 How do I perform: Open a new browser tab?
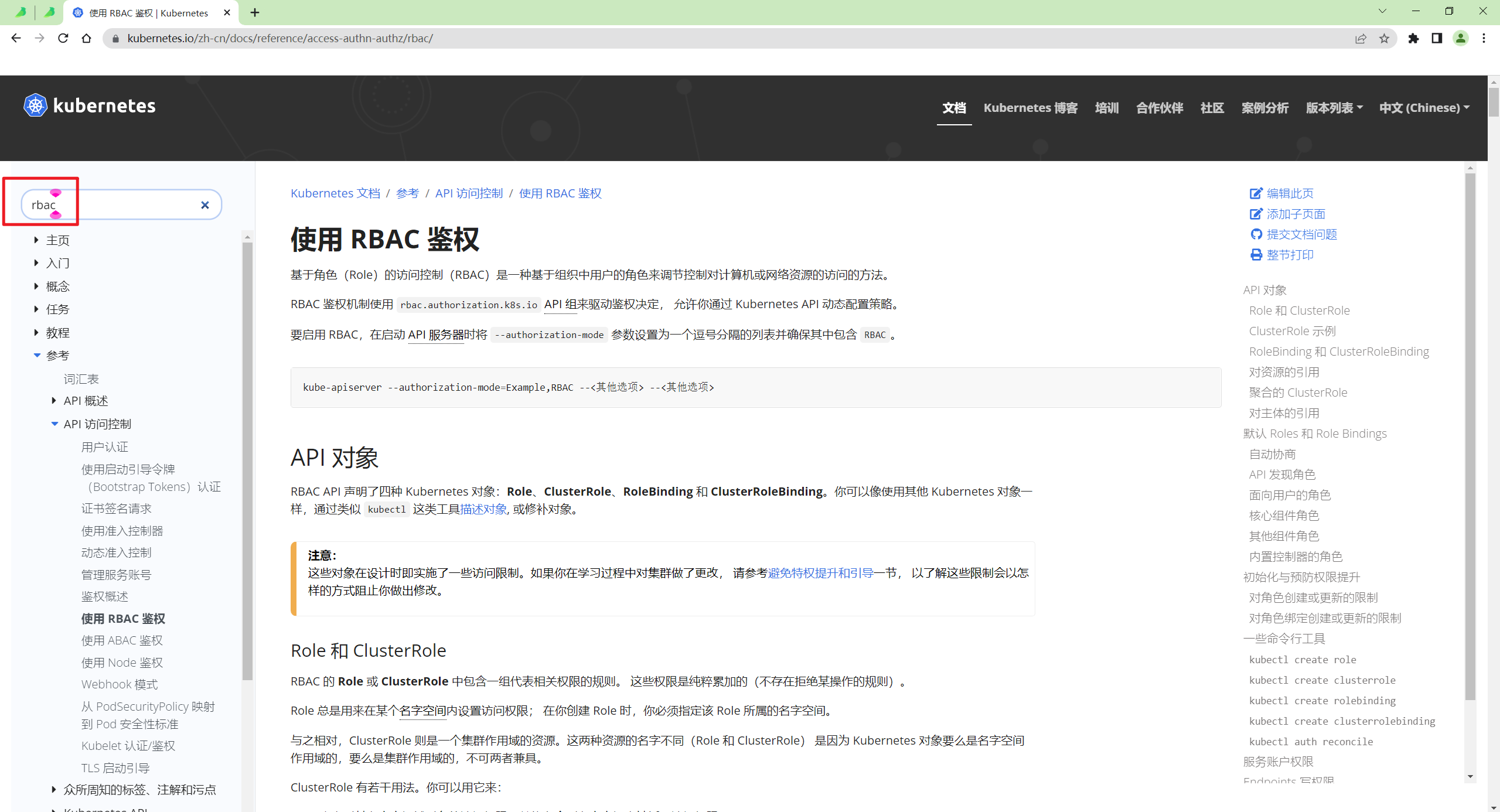point(255,12)
